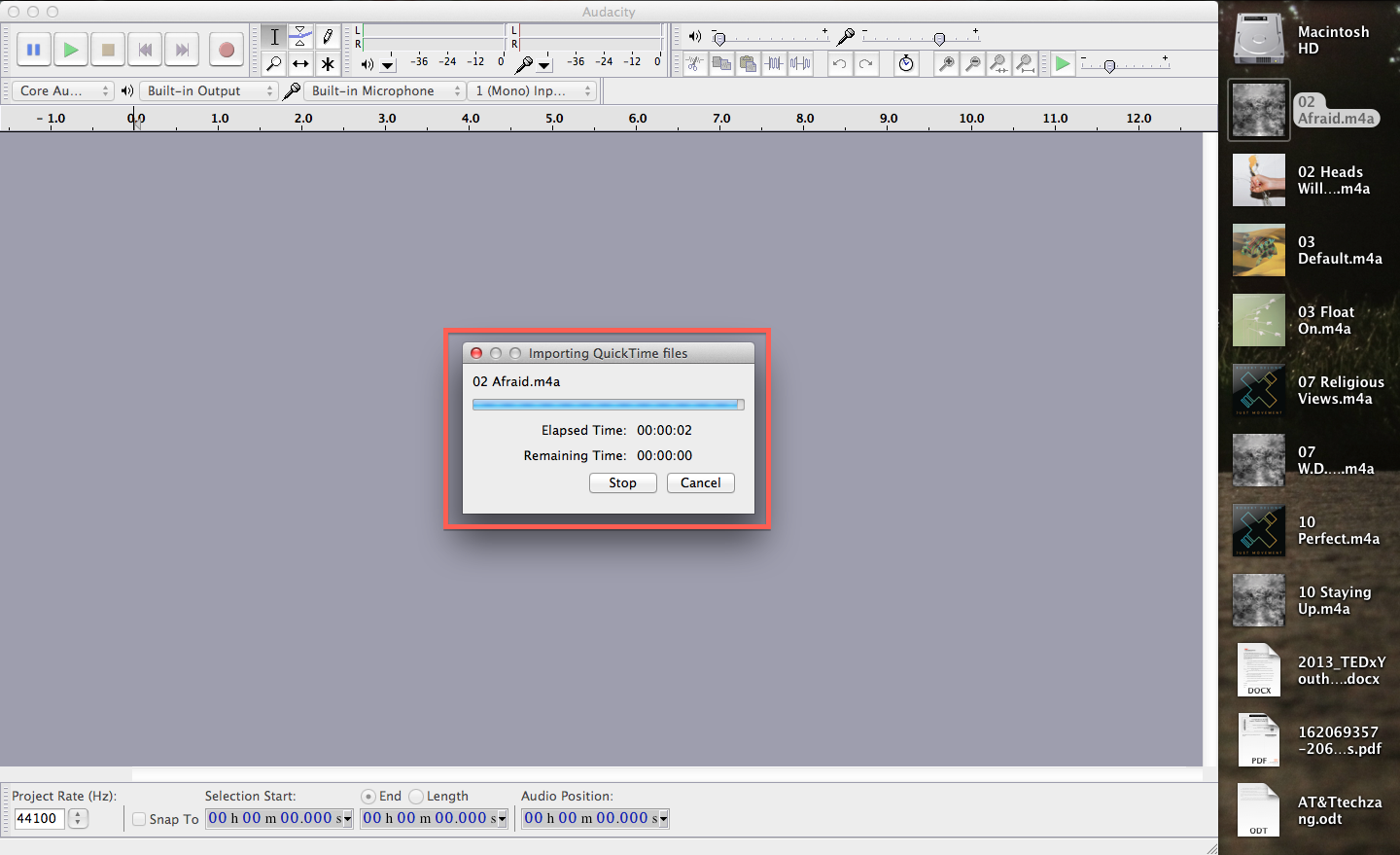
Task: Select the 10 Staying Up.m4a file
Action: pyautogui.click(x=1259, y=600)
